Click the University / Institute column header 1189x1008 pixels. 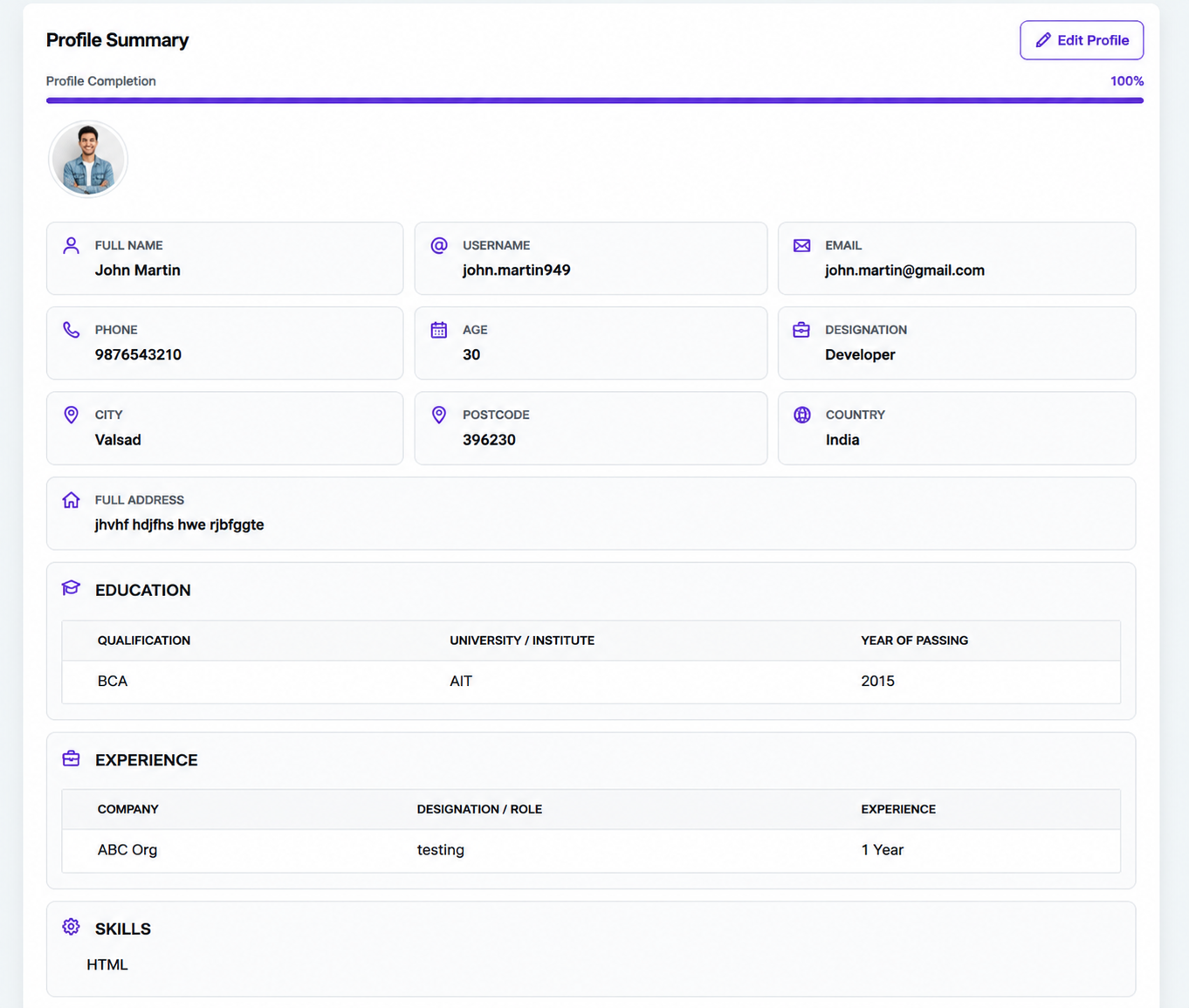coord(522,641)
